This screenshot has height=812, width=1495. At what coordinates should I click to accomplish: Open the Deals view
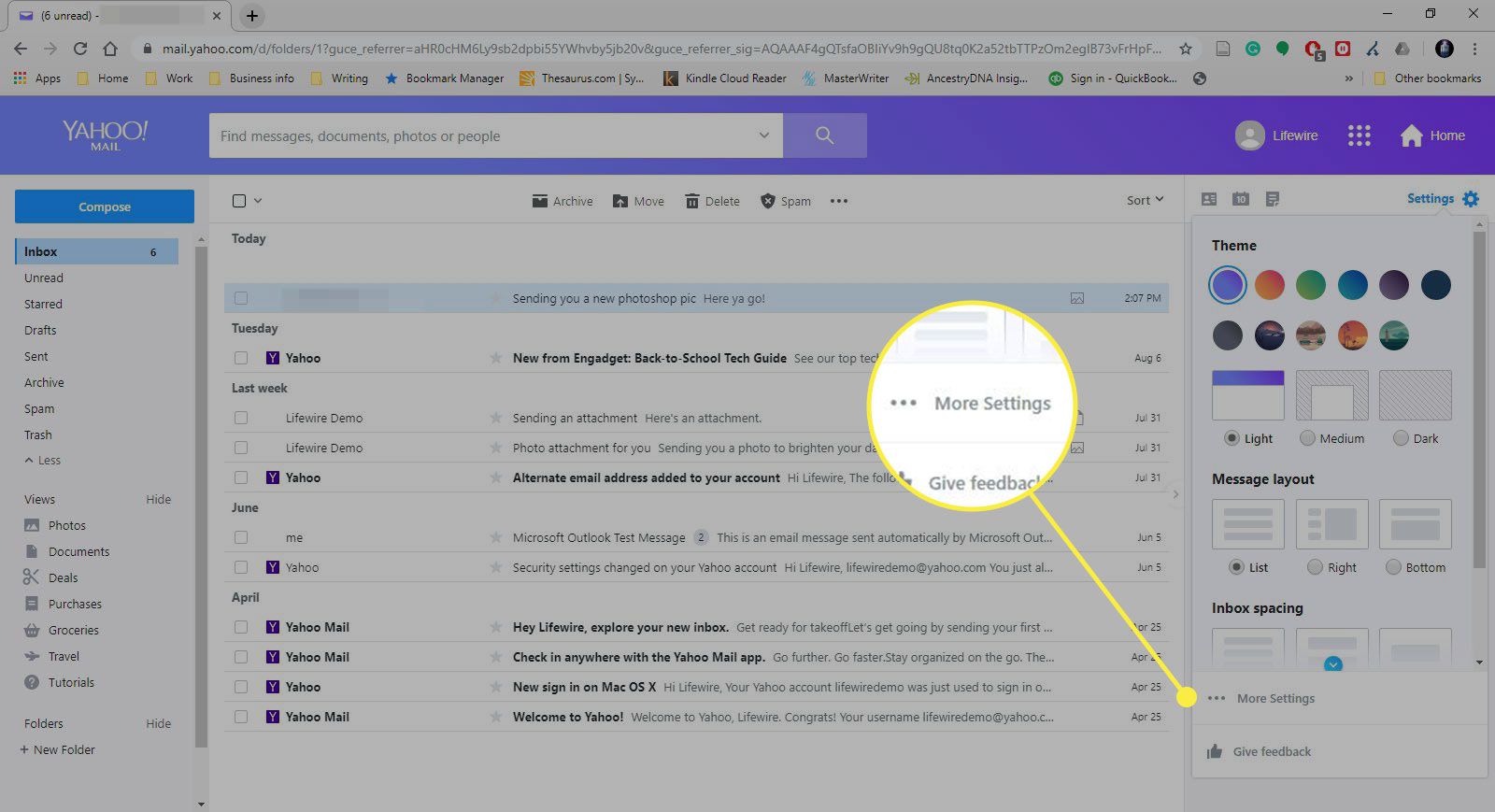click(63, 577)
